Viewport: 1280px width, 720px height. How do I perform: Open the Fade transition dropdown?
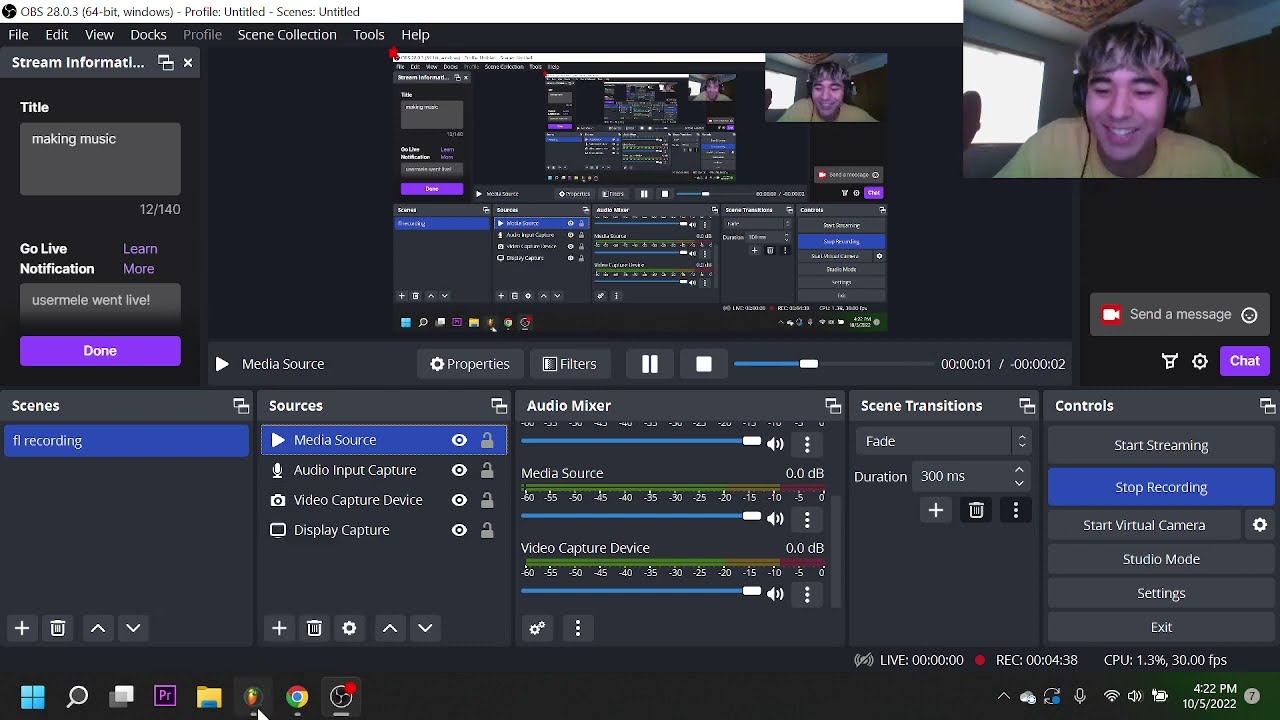(943, 441)
